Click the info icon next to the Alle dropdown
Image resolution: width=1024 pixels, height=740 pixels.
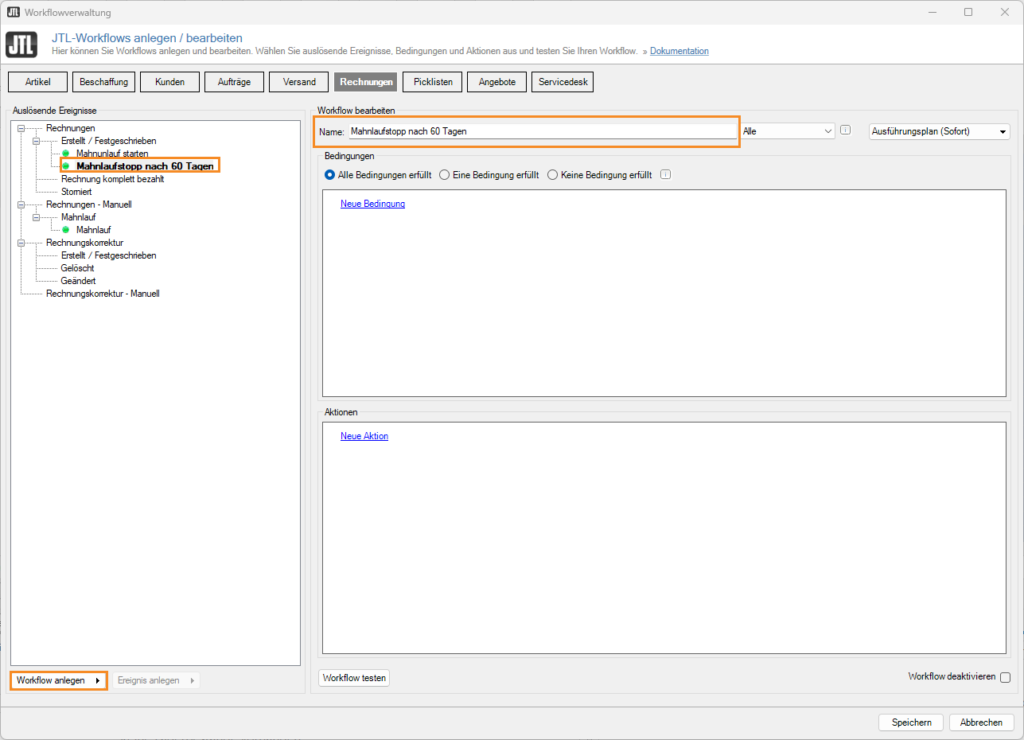coord(845,131)
